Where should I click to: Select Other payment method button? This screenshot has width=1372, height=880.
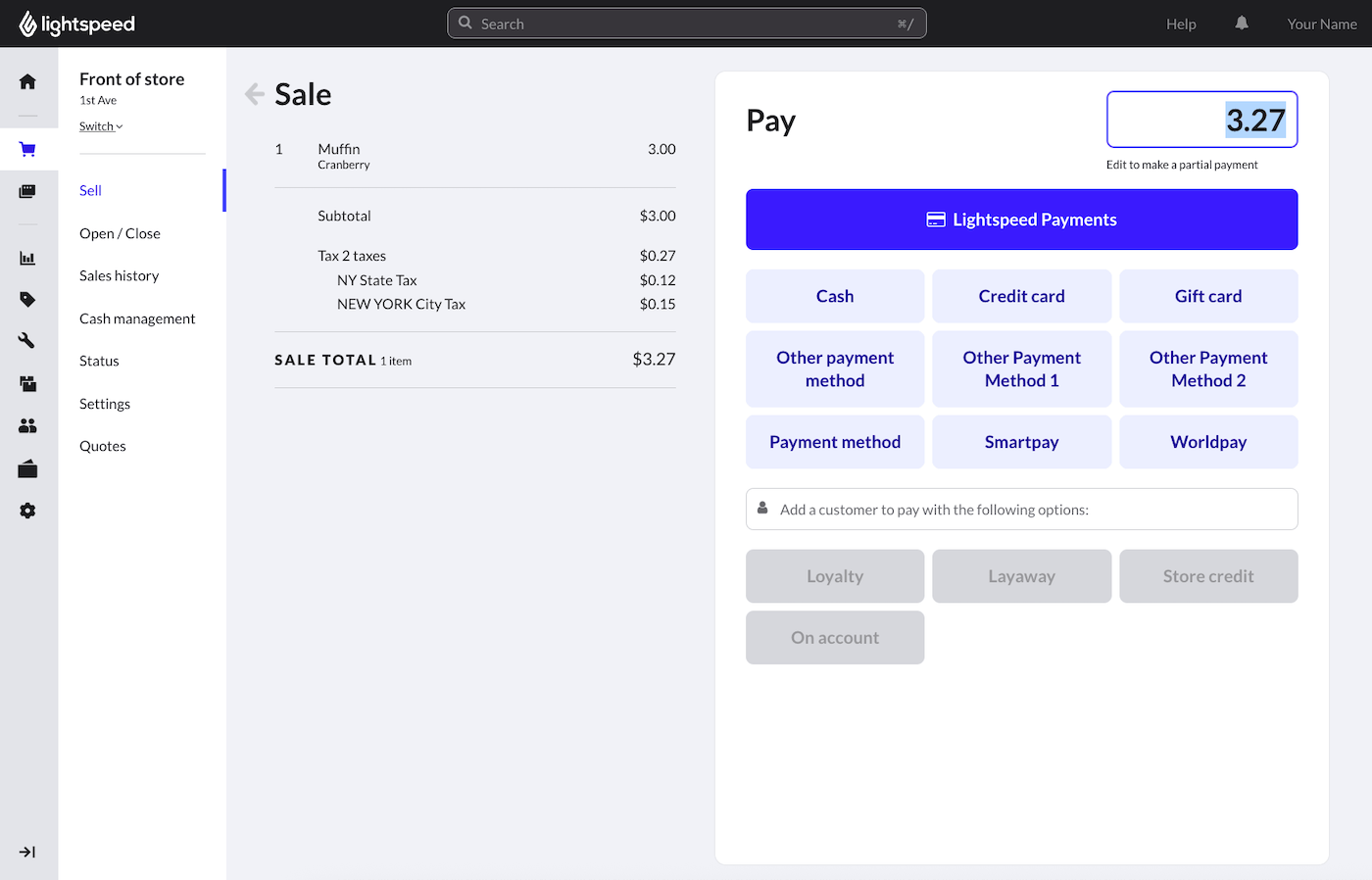pyautogui.click(x=835, y=368)
